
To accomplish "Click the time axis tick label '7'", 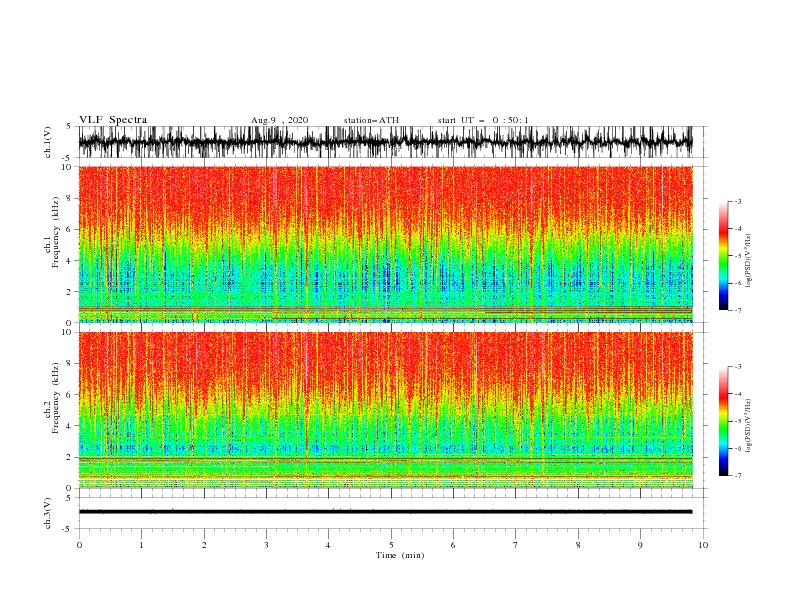I will [x=516, y=545].
